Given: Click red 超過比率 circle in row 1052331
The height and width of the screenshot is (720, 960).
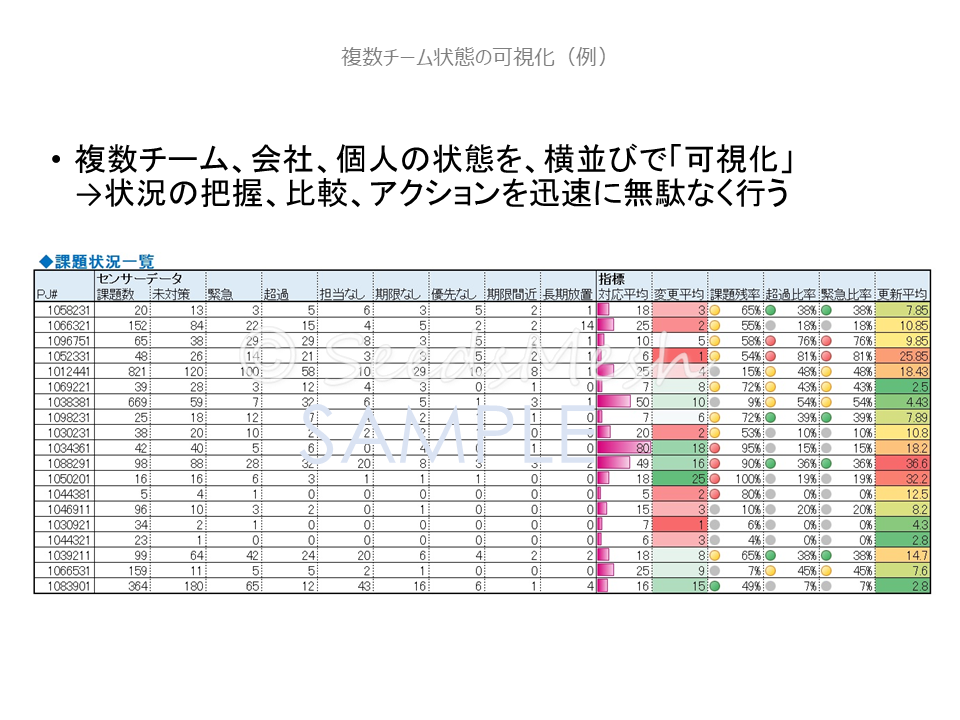Looking at the screenshot, I should point(770,356).
